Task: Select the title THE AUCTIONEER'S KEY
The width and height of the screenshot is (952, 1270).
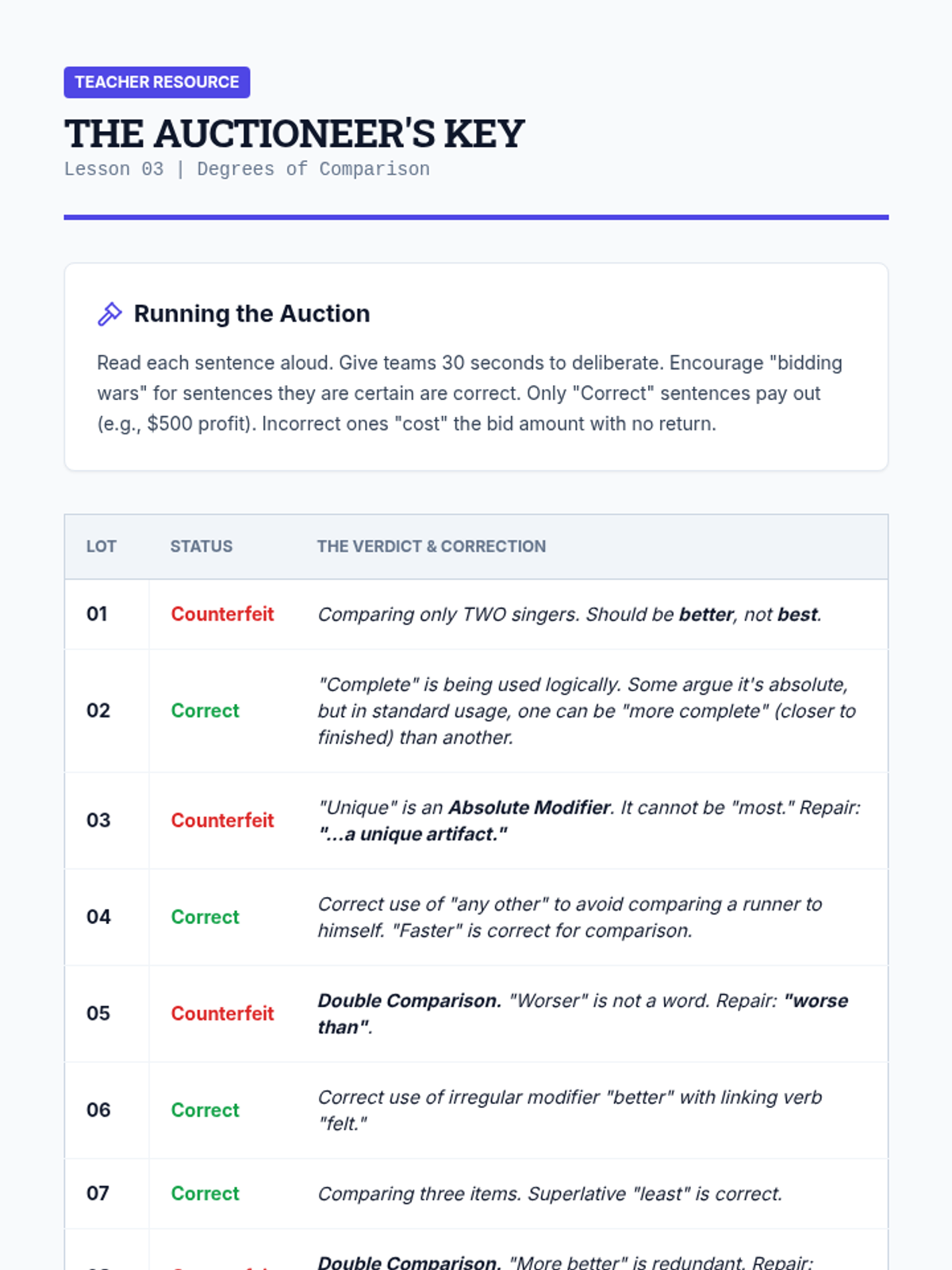Action: pyautogui.click(x=294, y=133)
